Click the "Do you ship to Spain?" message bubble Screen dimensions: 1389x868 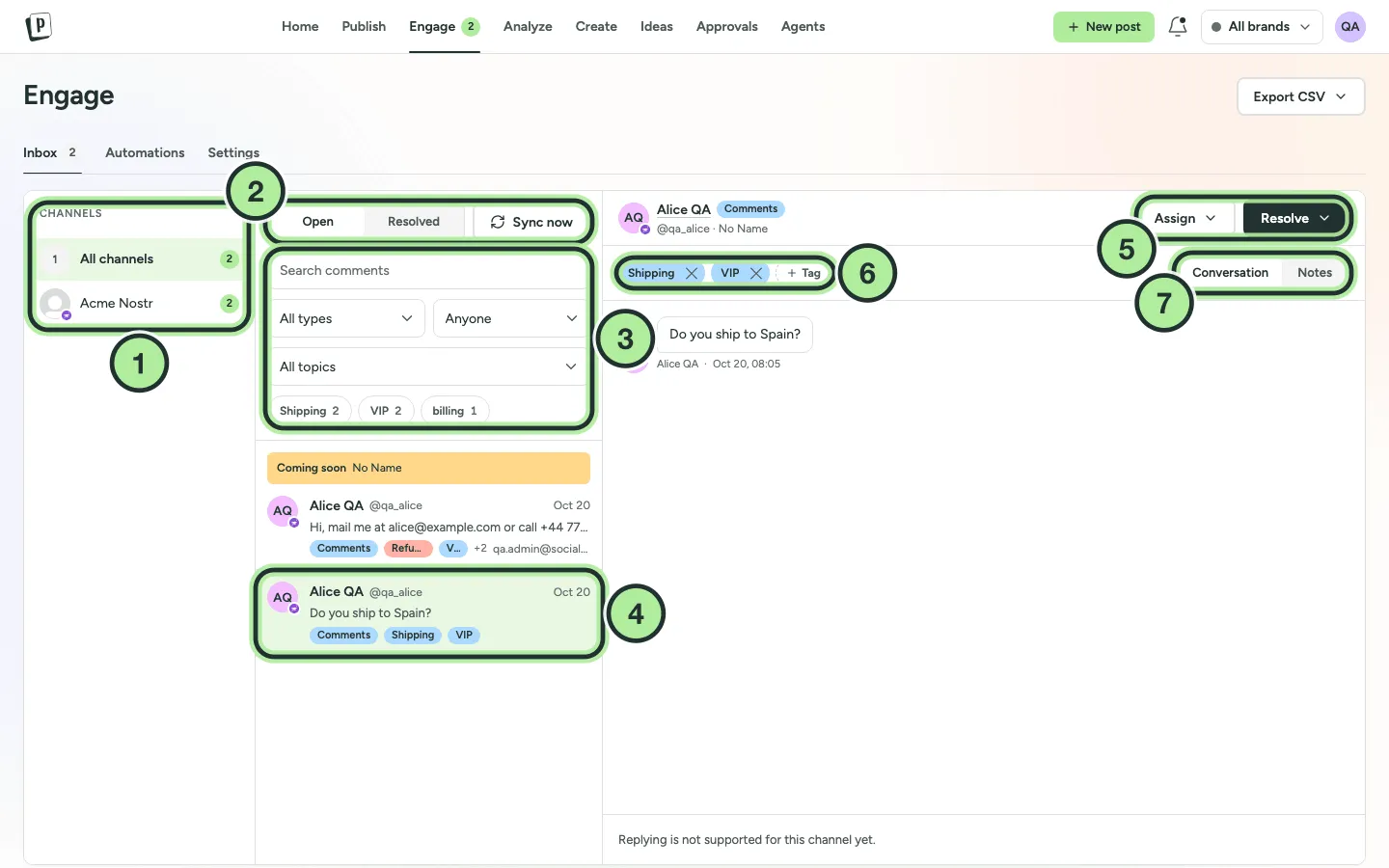point(735,335)
